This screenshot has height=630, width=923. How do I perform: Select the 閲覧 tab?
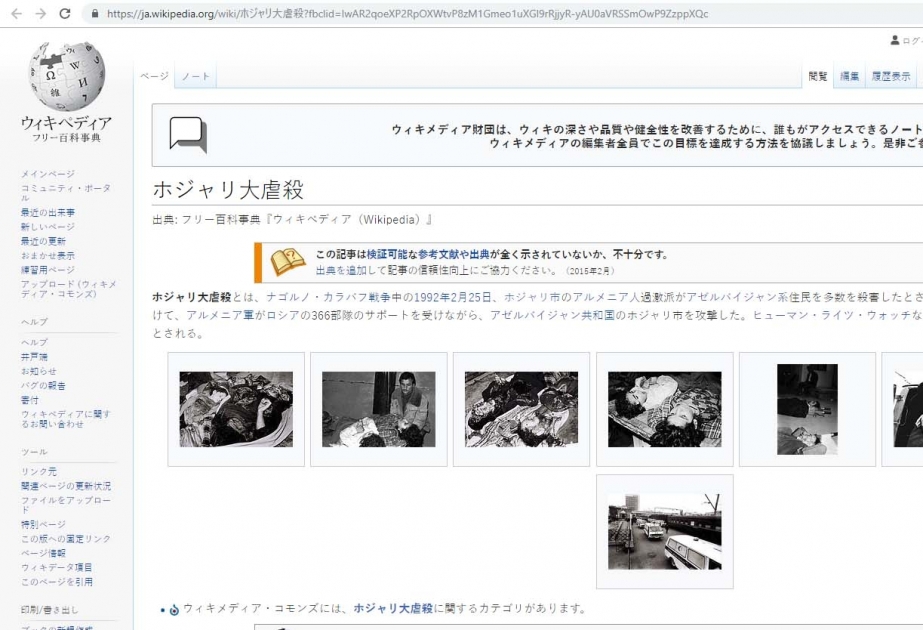pyautogui.click(x=818, y=76)
